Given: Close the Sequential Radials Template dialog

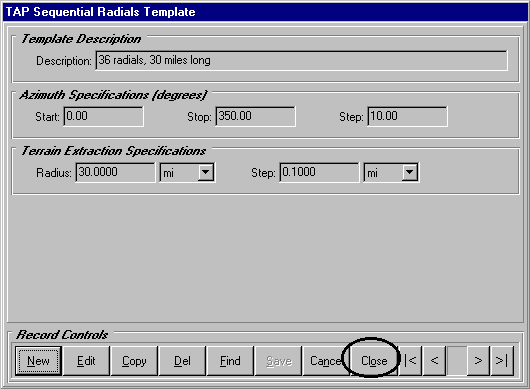Looking at the screenshot, I should point(374,361).
